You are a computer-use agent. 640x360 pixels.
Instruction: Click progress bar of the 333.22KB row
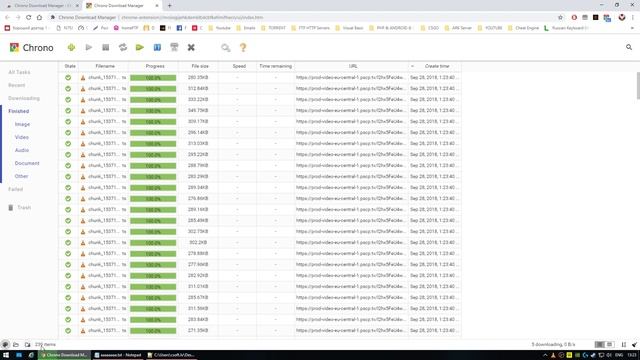(153, 100)
